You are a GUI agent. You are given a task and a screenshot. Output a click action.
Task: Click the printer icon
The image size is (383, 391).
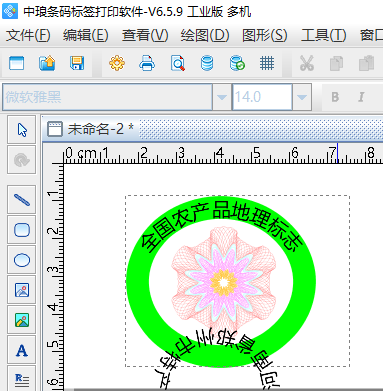click(x=147, y=63)
